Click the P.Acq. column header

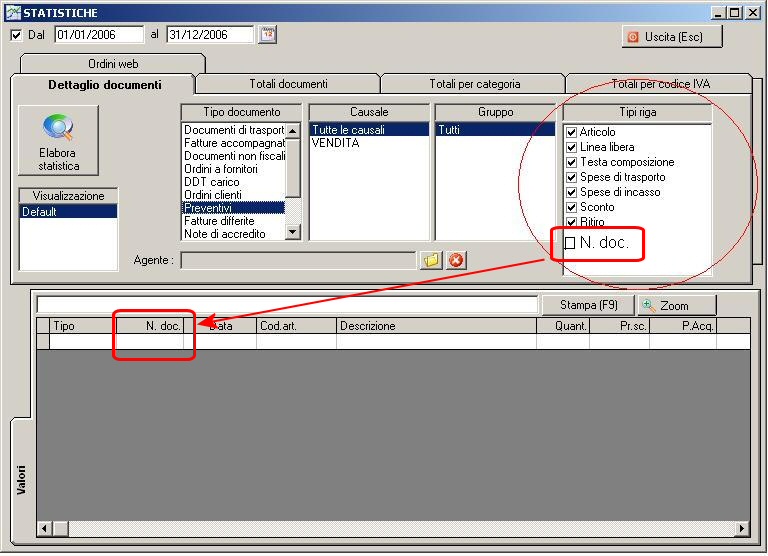tap(683, 326)
